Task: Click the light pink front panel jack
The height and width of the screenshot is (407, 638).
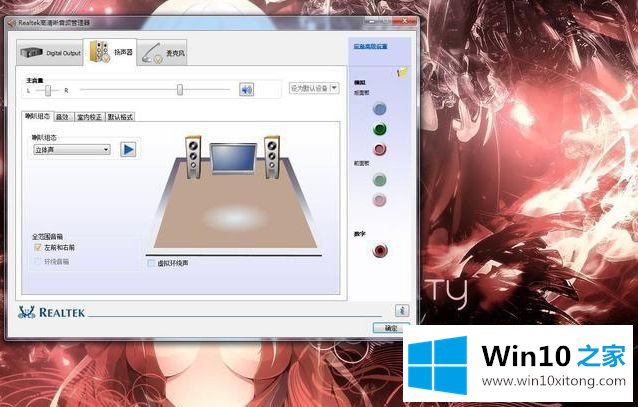Action: click(379, 200)
